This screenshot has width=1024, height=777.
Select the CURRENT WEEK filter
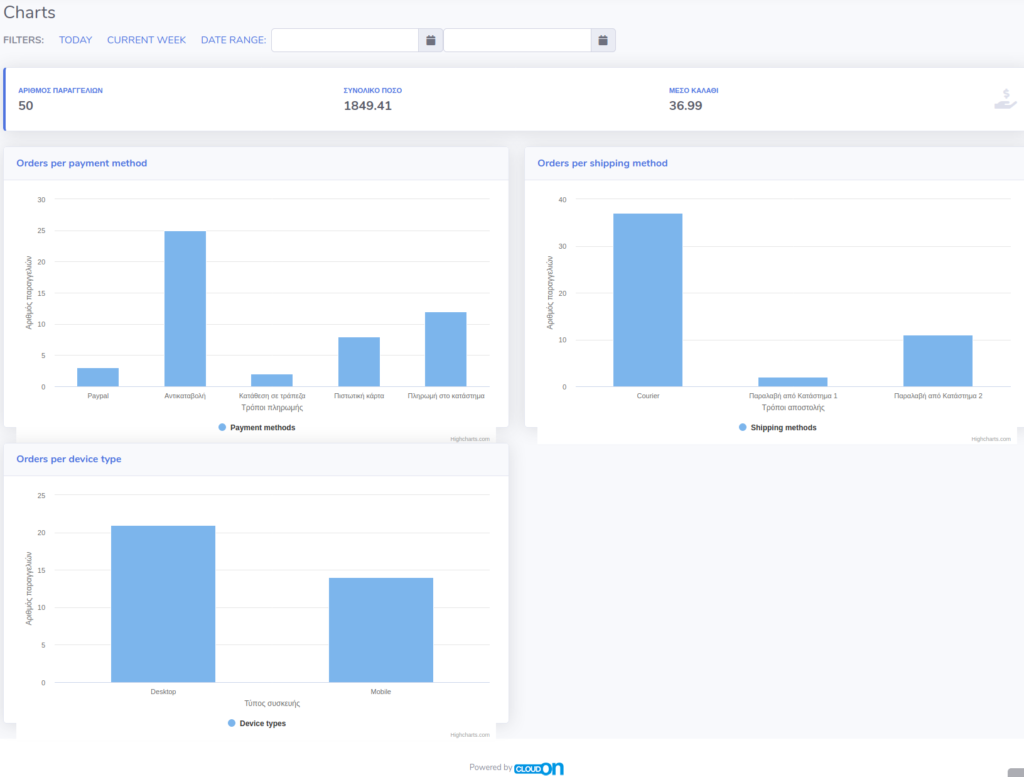(x=146, y=40)
